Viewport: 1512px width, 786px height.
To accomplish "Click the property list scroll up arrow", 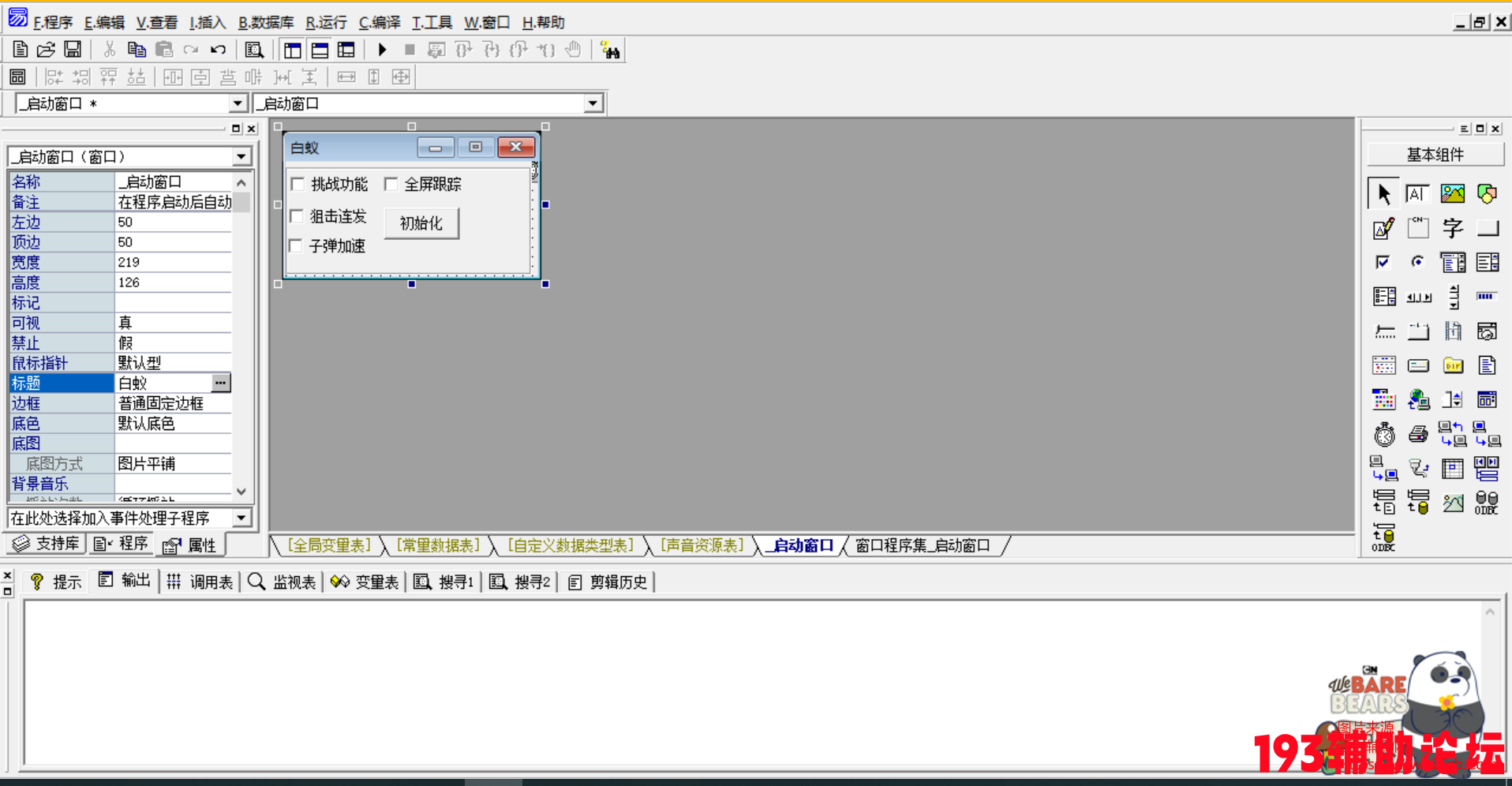I will (241, 182).
